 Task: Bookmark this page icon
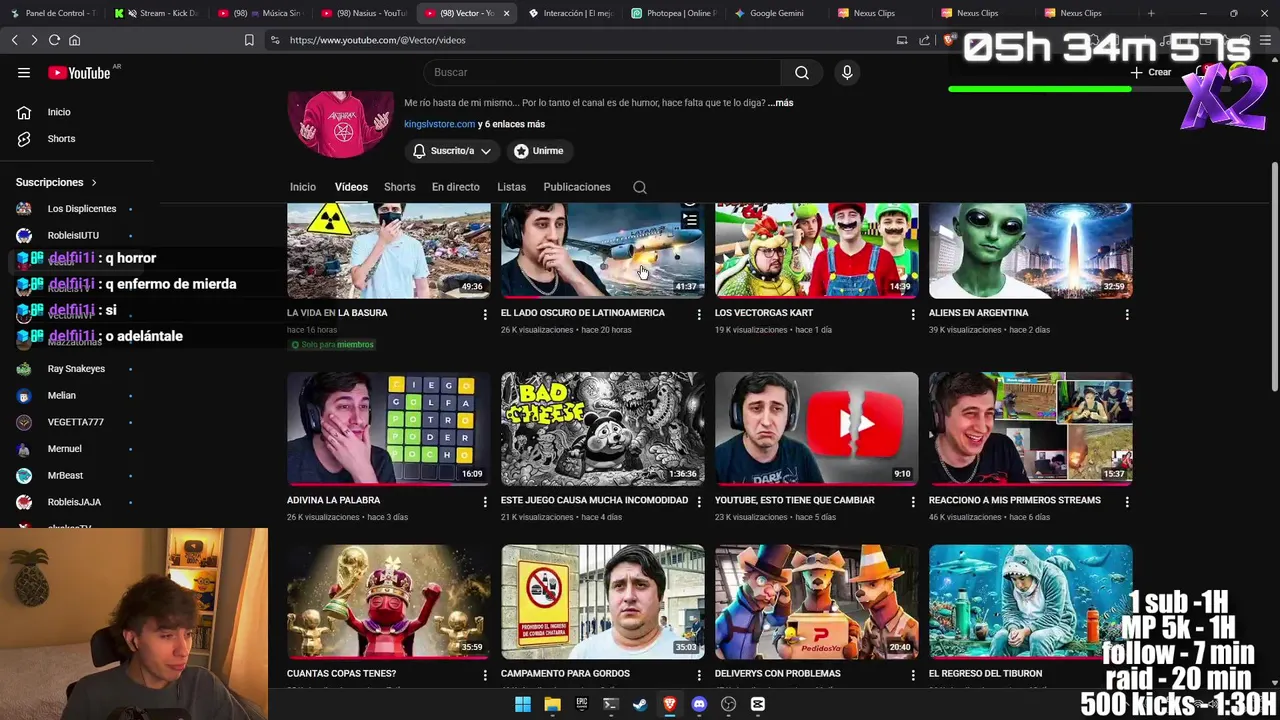coord(249,40)
